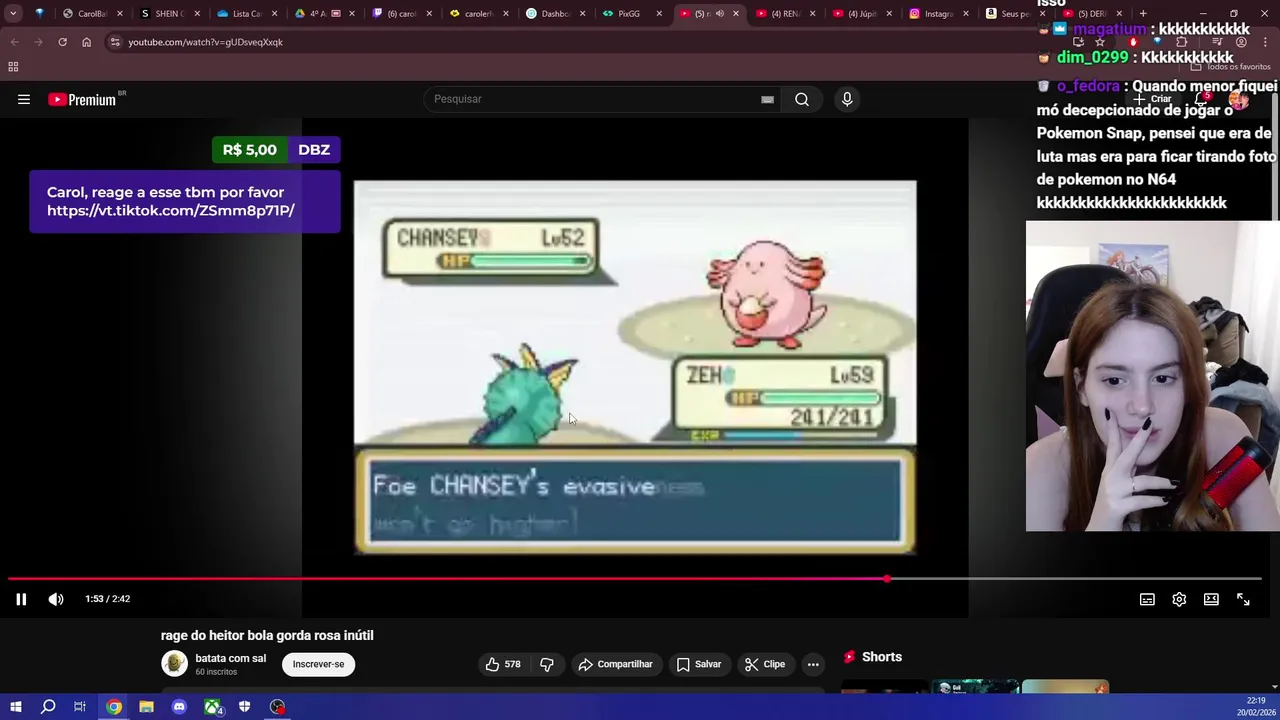The height and width of the screenshot is (720, 1280).
Task: Go forward in browser history
Action: (x=38, y=42)
